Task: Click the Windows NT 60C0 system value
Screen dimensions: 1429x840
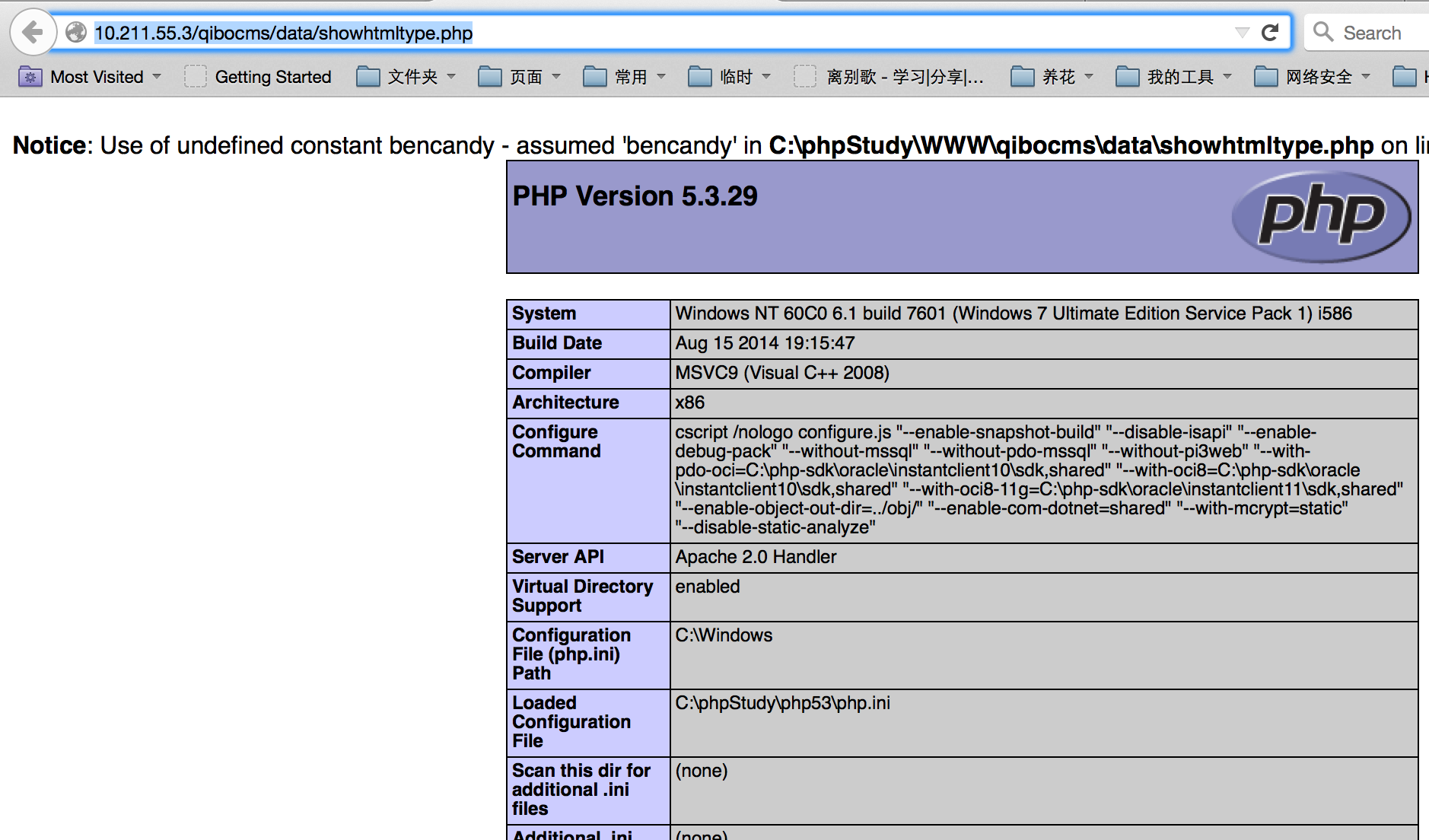Action: coord(1014,313)
